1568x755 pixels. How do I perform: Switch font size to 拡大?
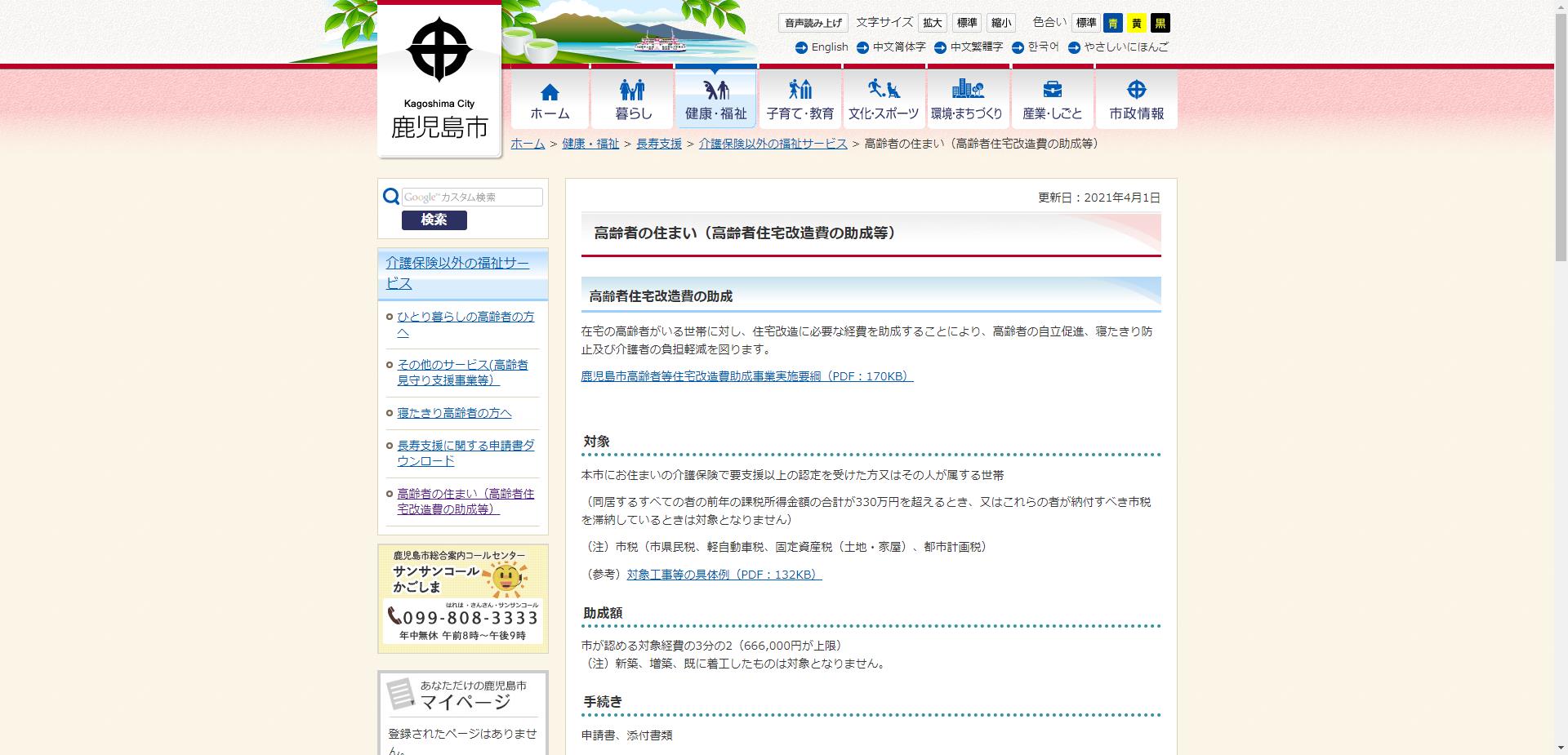932,22
